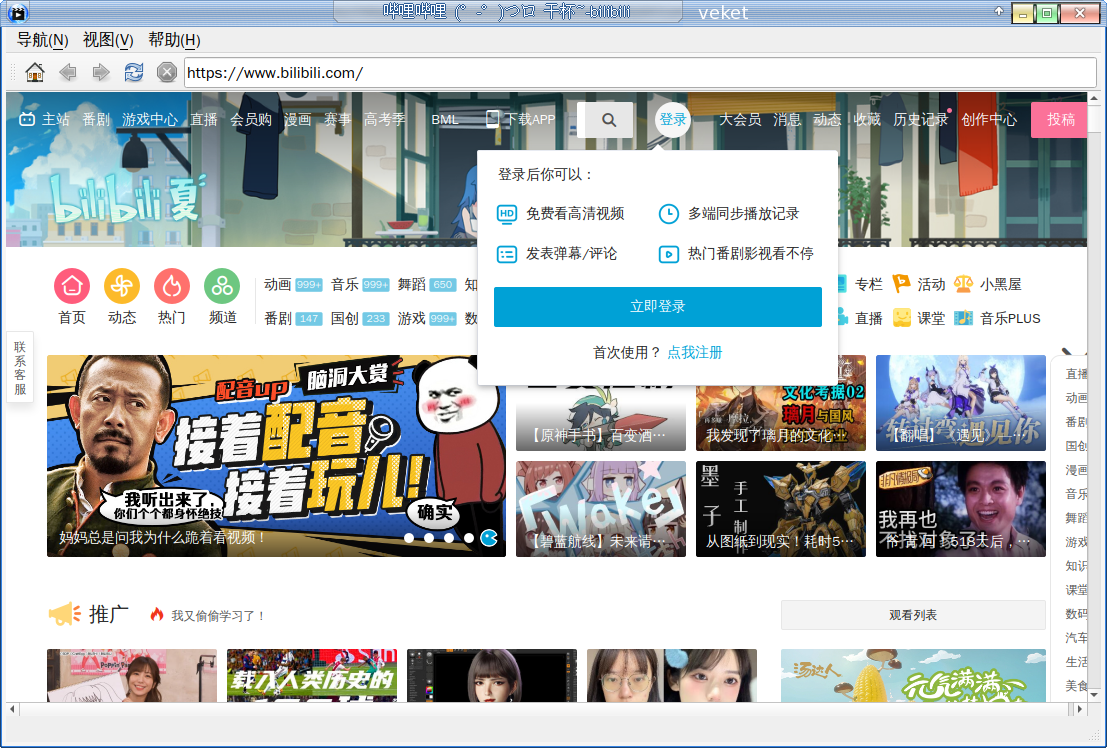The width and height of the screenshot is (1107, 748).
Task: Click the 音乐PLUS music icon
Action: (x=963, y=318)
